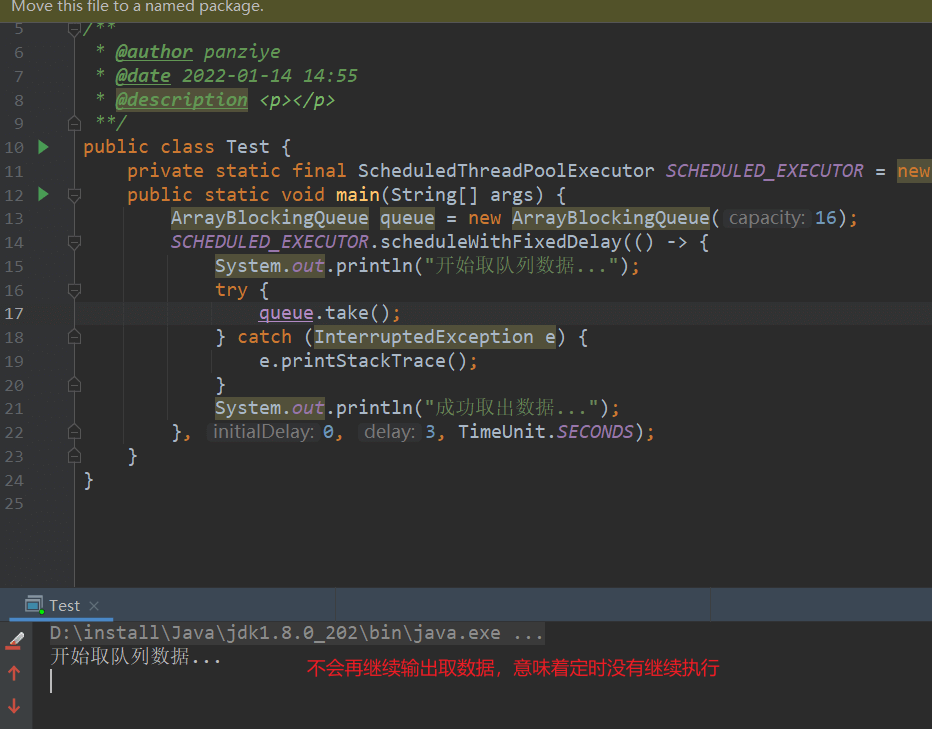The height and width of the screenshot is (729, 932).
Task: Click the e.printStackTrace() statement
Action: (x=368, y=361)
